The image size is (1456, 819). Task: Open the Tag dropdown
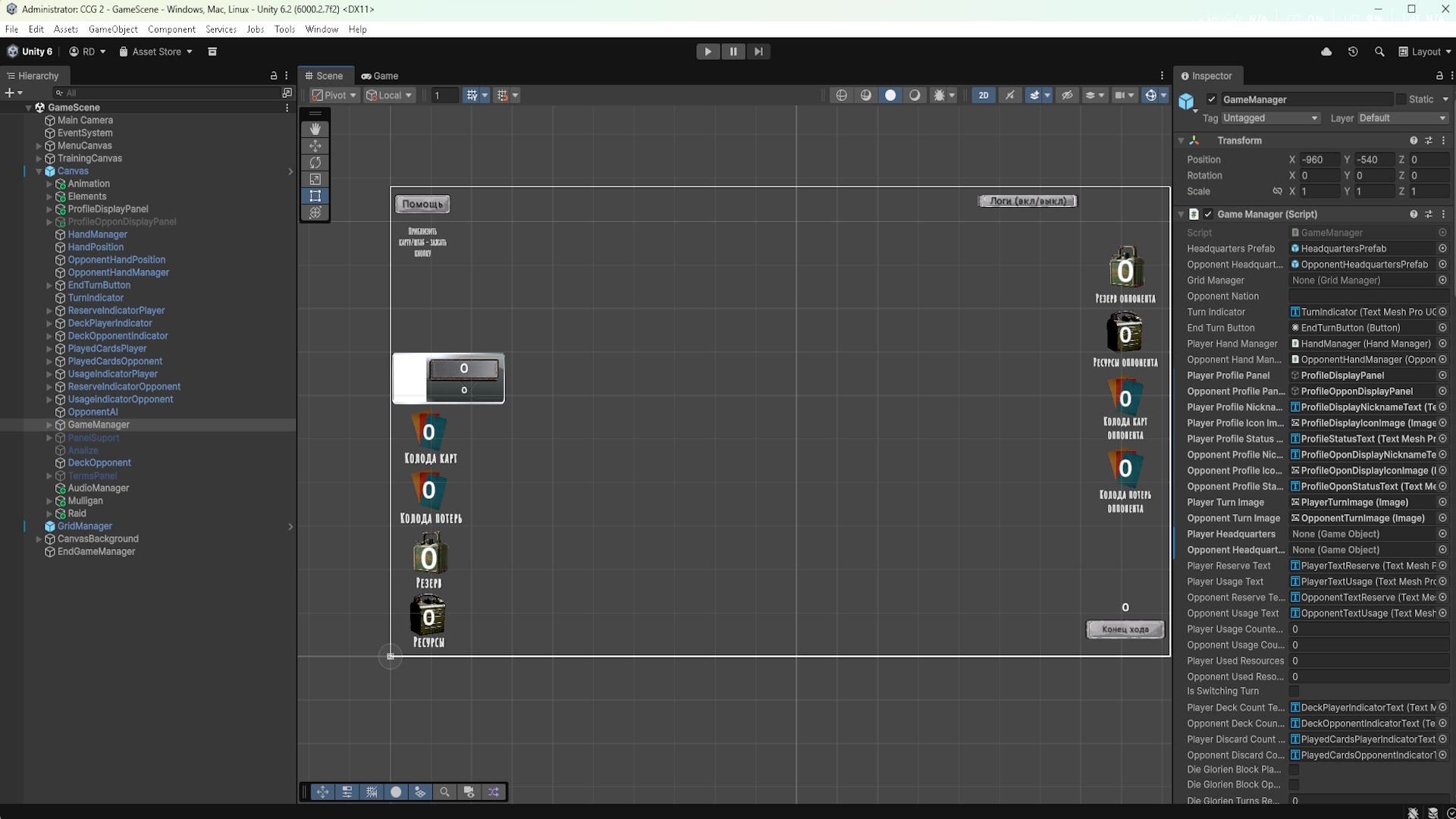(1270, 118)
